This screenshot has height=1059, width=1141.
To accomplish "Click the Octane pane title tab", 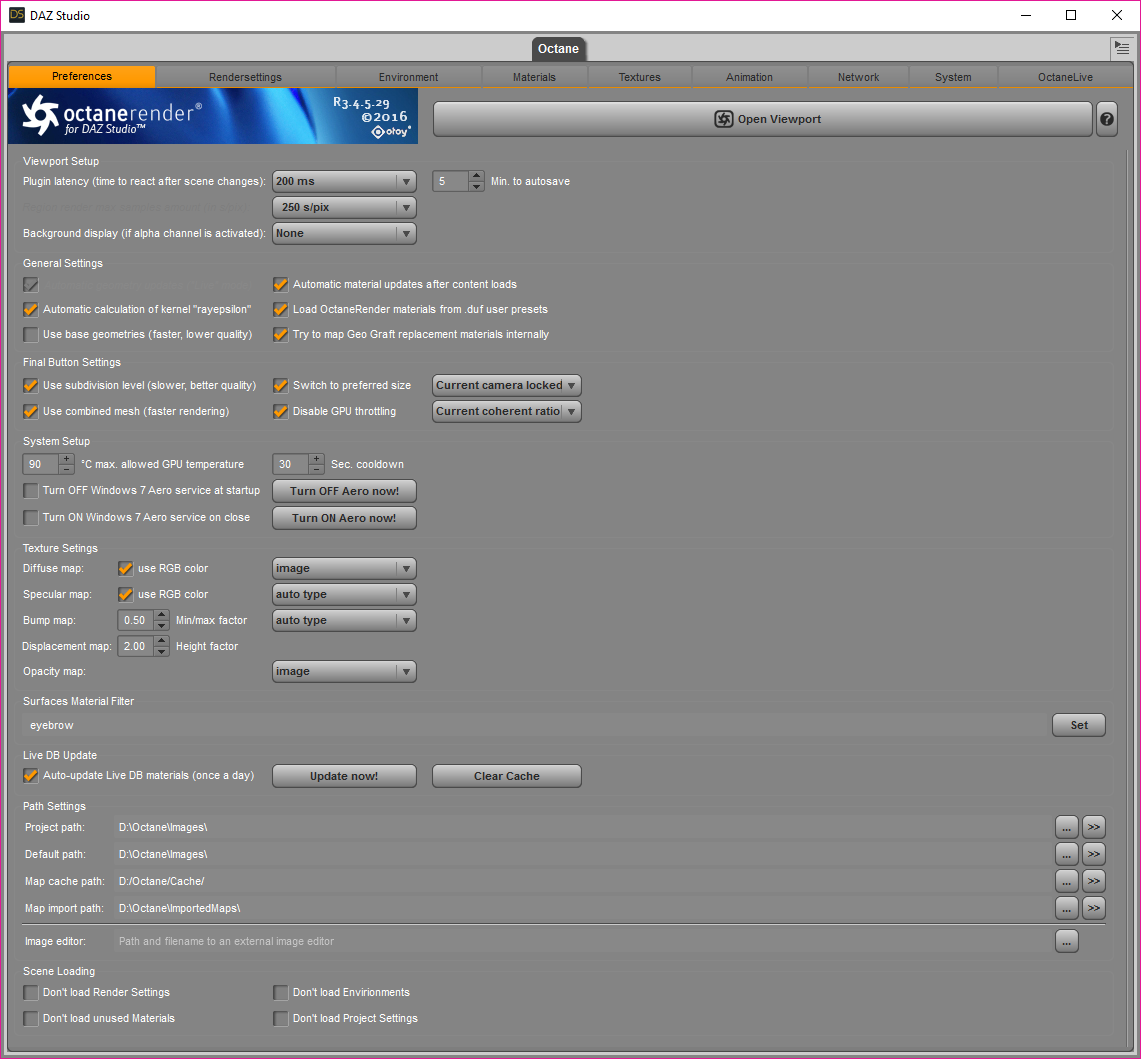I will tap(558, 49).
